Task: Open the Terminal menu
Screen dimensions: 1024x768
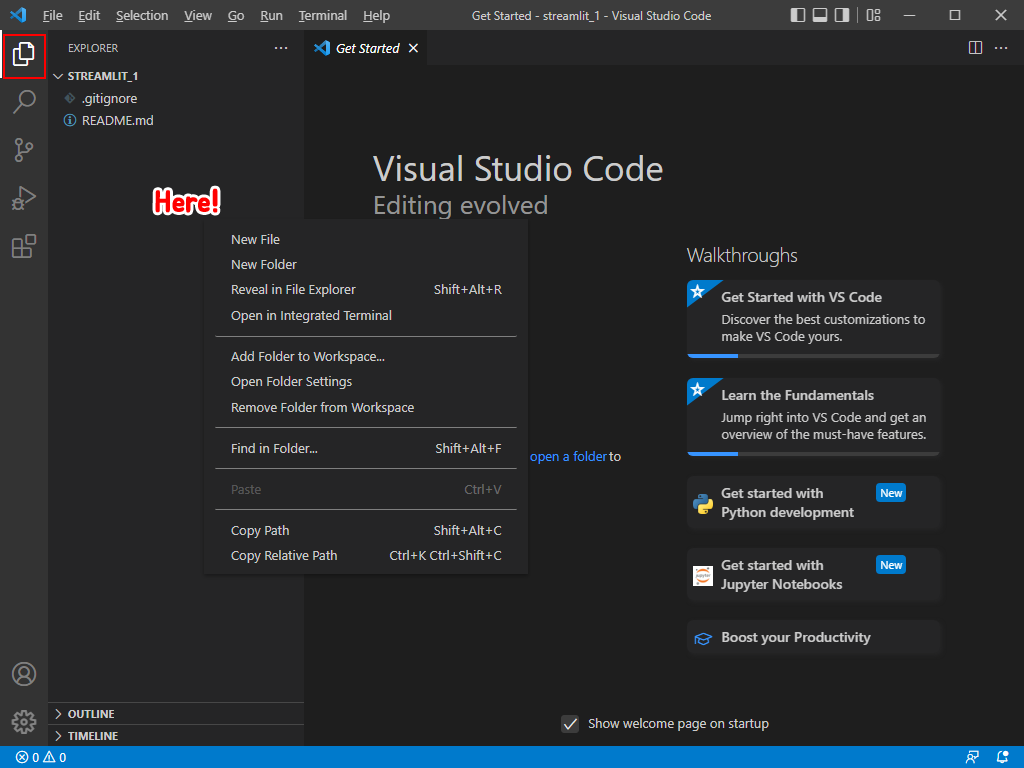Action: point(323,15)
